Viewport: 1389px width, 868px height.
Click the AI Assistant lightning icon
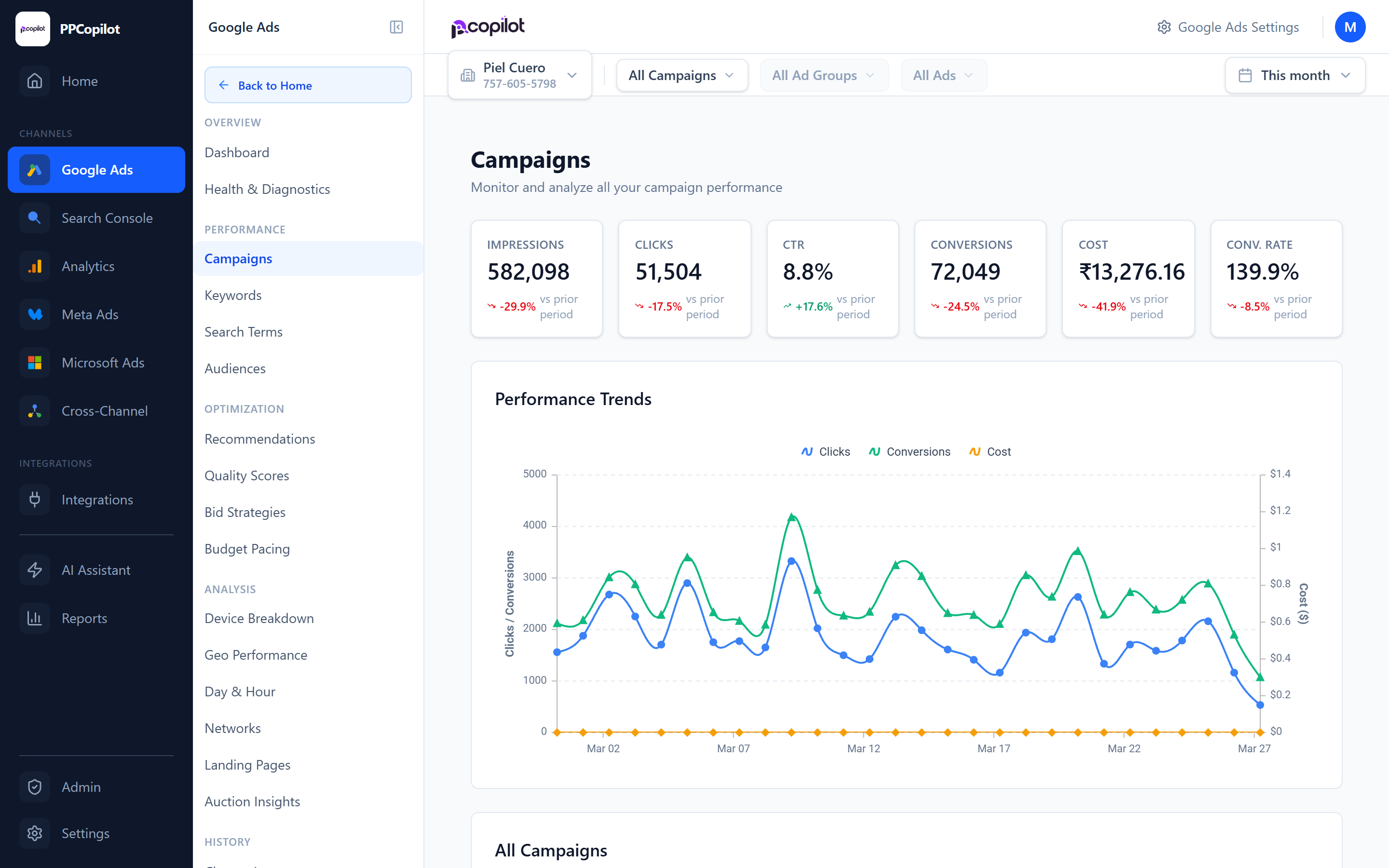34,570
